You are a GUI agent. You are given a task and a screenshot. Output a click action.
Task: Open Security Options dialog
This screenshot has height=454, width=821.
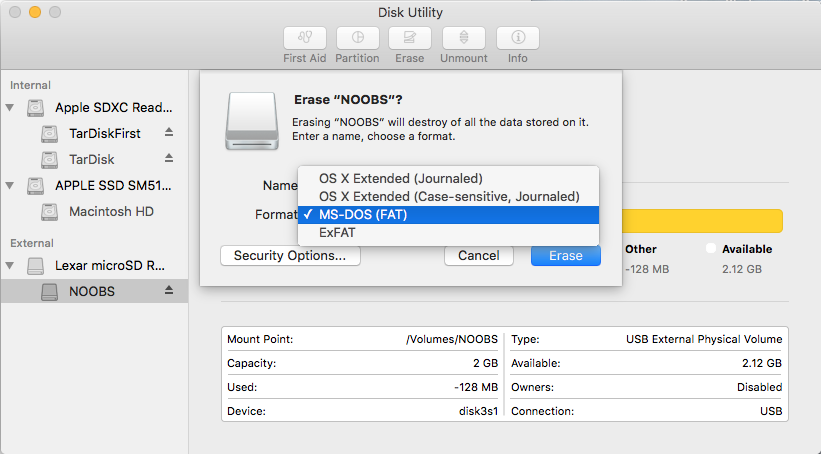click(x=290, y=256)
